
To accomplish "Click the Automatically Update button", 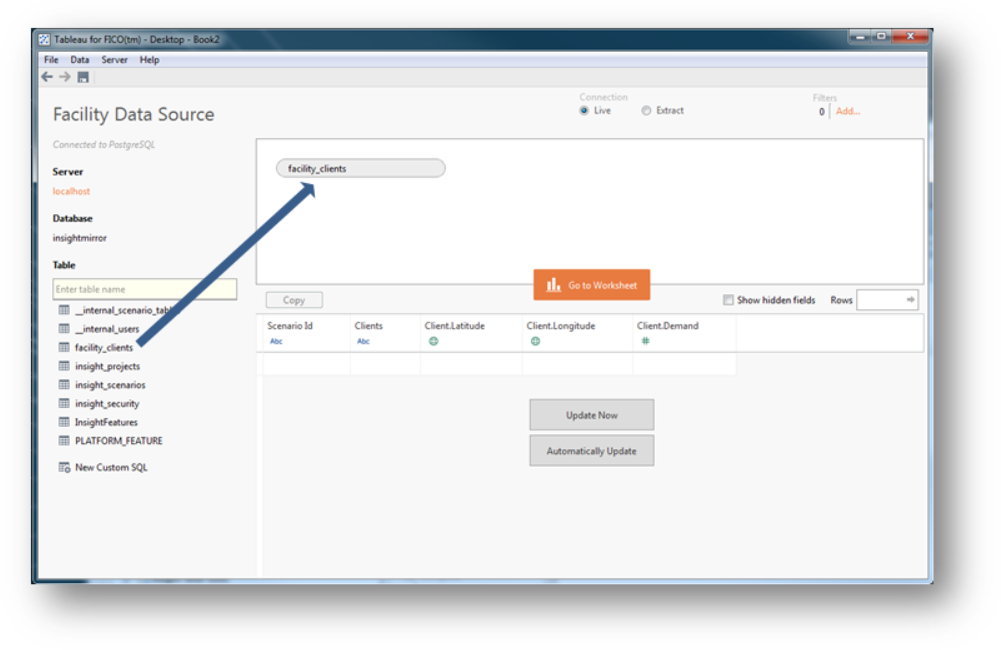I will tap(592, 451).
